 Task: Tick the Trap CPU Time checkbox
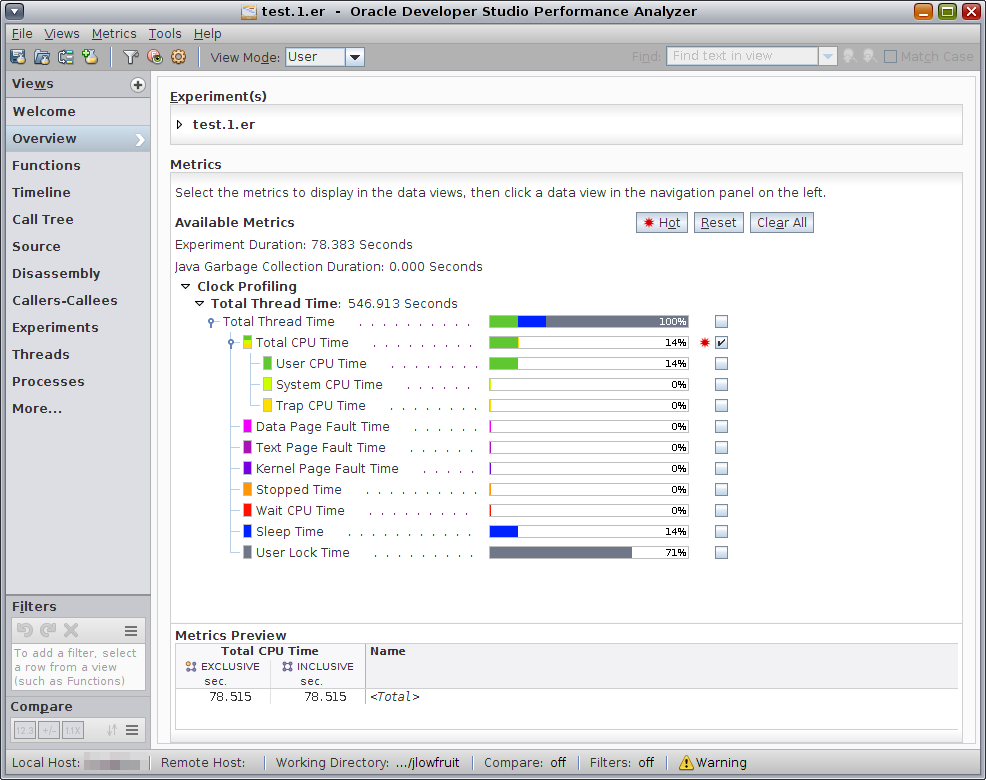point(721,406)
